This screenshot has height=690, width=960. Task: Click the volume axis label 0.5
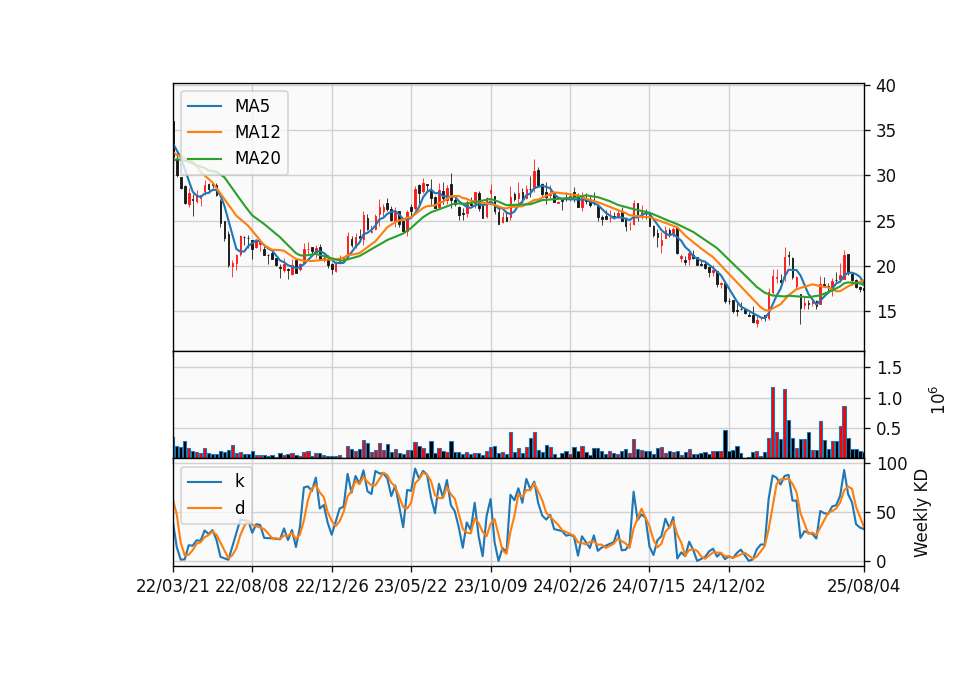888,429
